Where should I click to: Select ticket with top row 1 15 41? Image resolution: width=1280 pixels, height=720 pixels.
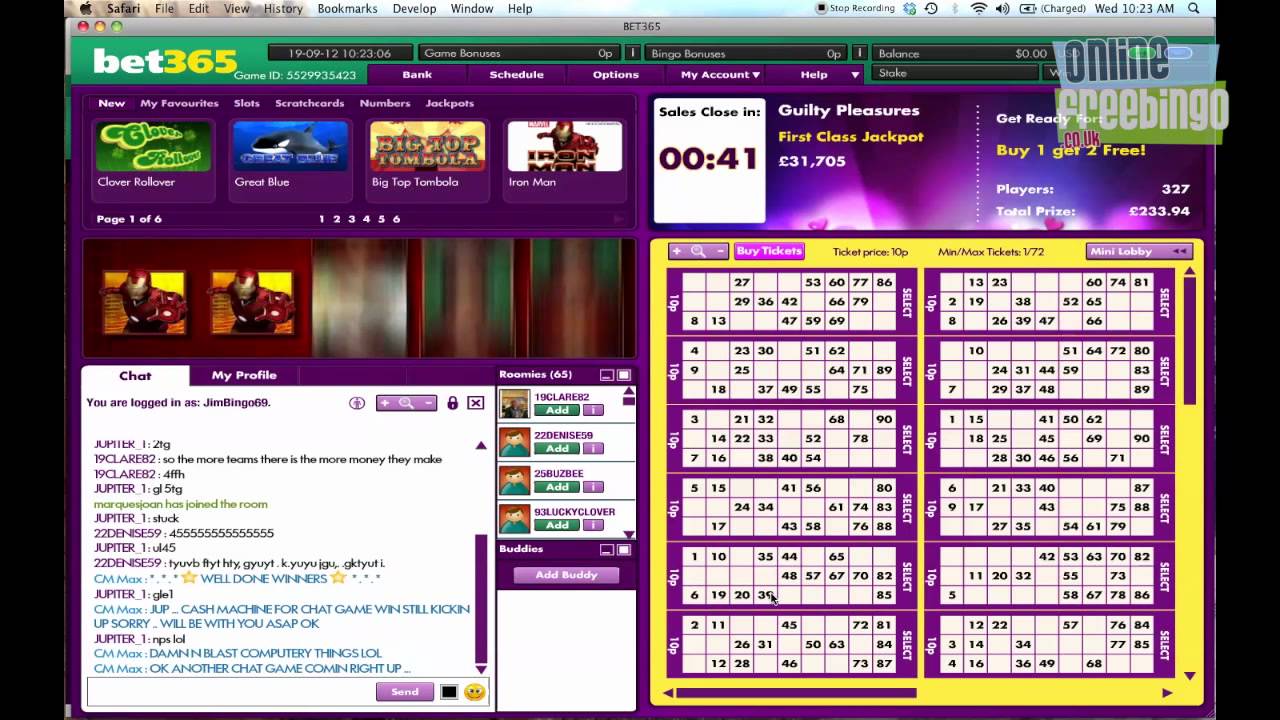tap(1164, 439)
